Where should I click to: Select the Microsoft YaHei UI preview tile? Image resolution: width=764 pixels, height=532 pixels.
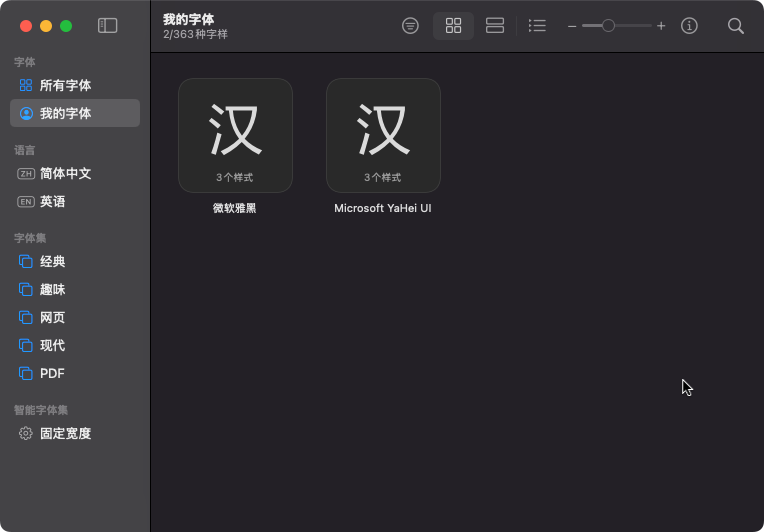coord(383,135)
